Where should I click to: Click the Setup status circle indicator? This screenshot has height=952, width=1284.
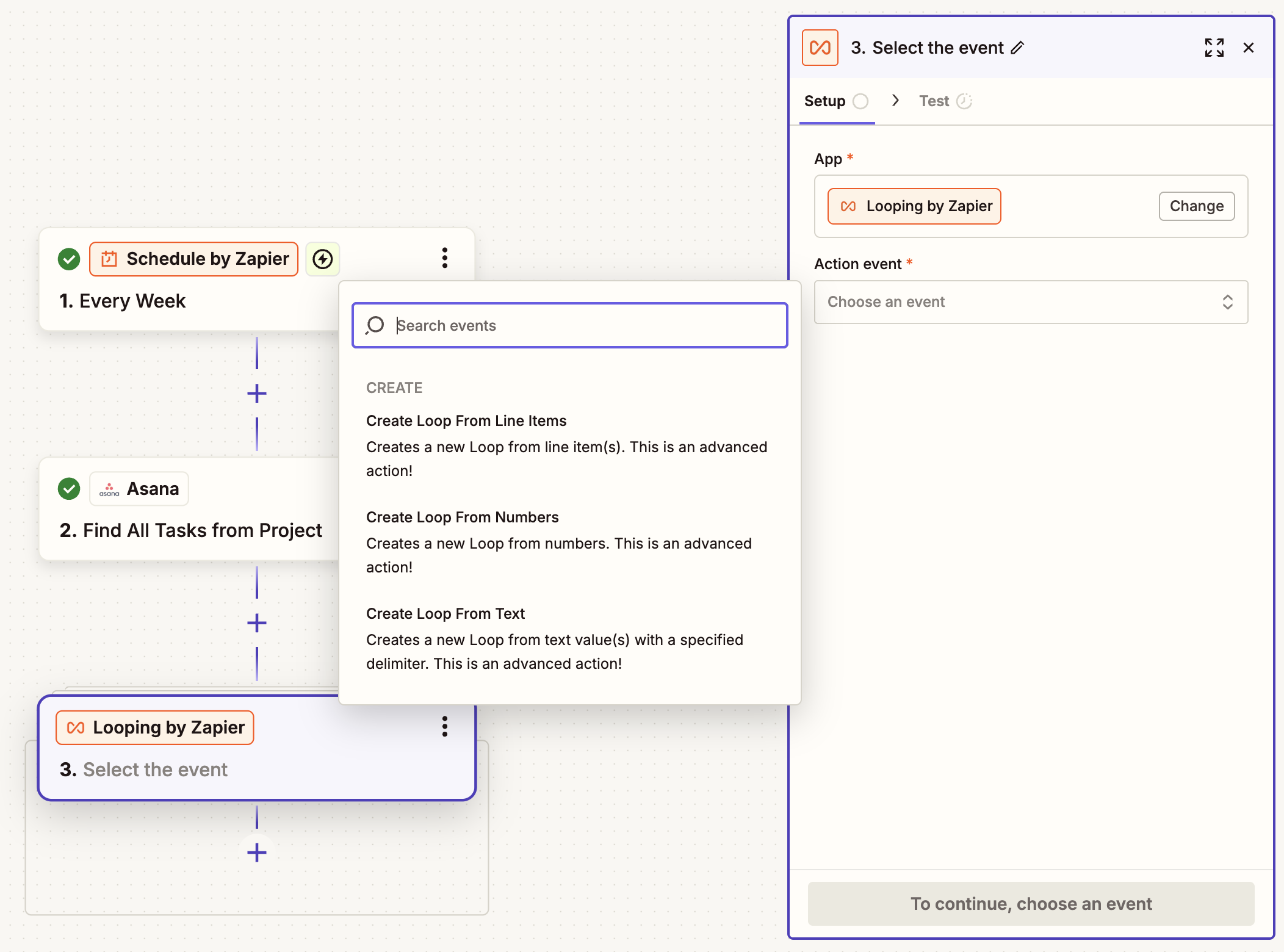click(860, 101)
